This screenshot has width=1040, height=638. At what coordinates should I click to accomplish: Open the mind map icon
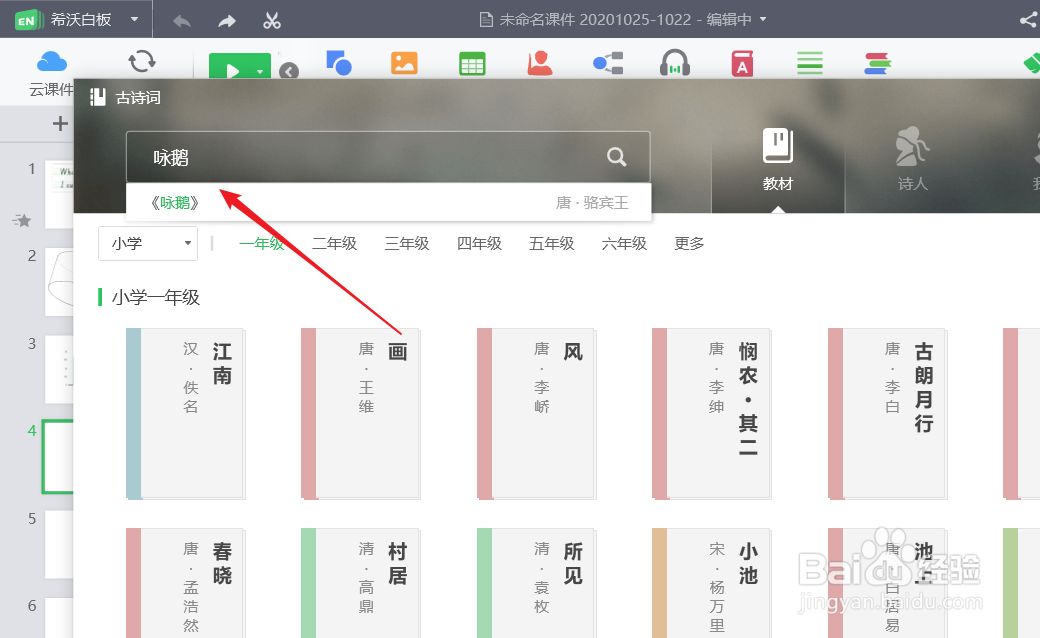tap(608, 63)
